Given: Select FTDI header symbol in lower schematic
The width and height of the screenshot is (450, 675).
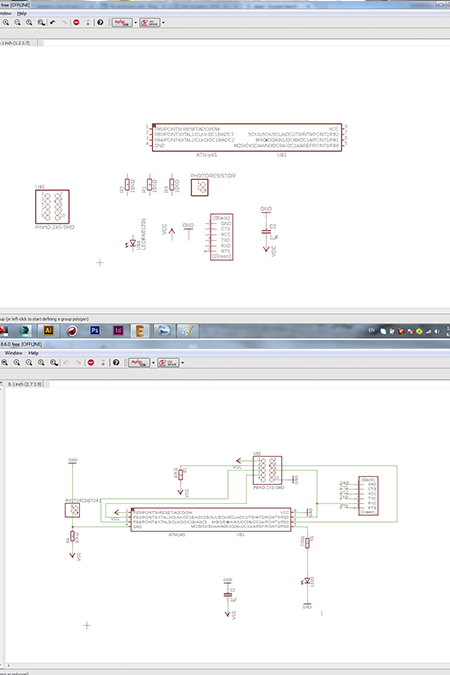Looking at the screenshot, I should [x=368, y=496].
